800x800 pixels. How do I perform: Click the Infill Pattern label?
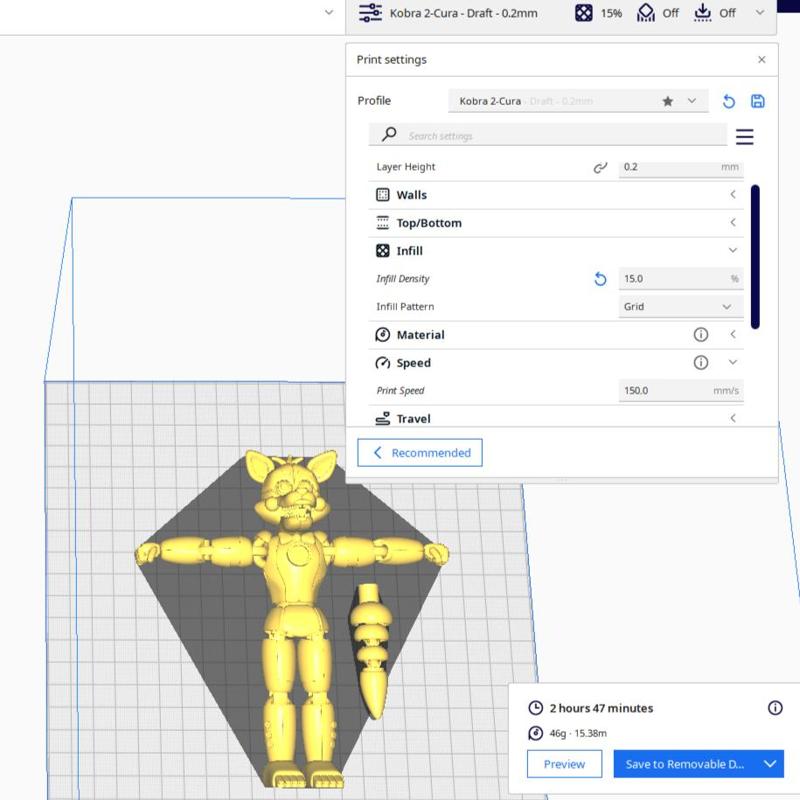405,307
